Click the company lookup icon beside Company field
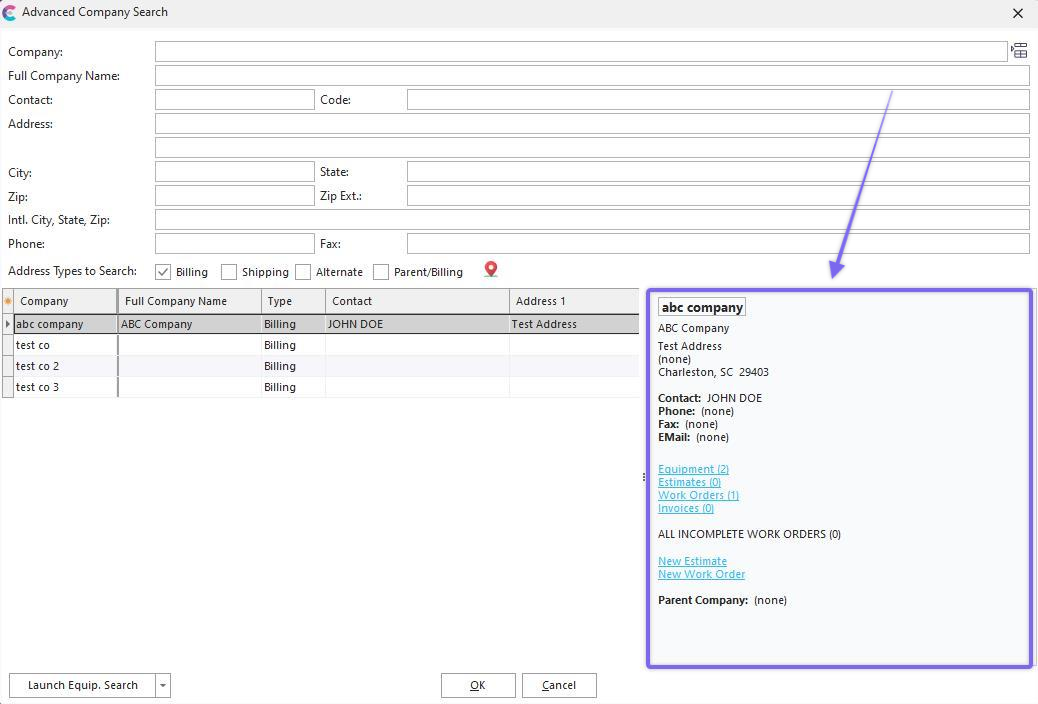The width and height of the screenshot is (1038, 704). click(1019, 51)
